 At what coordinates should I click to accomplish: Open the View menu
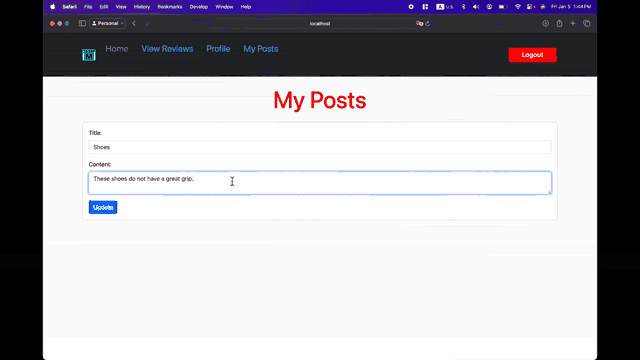point(121,7)
